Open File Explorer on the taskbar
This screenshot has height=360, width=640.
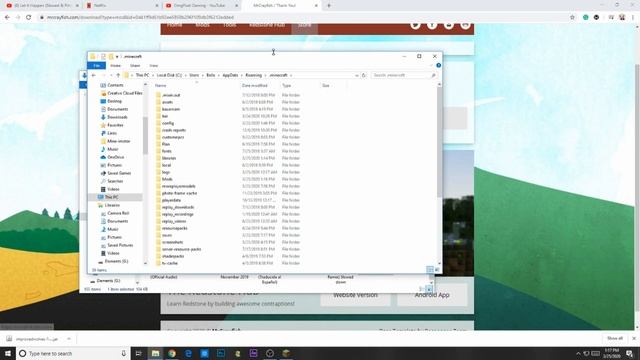(156, 353)
